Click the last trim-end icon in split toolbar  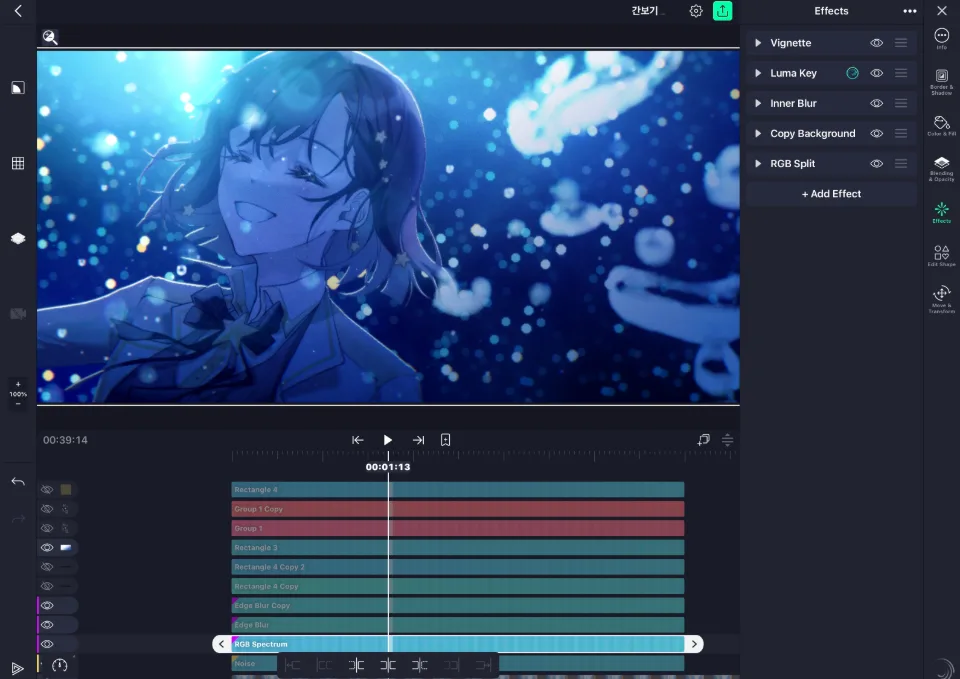pos(483,665)
